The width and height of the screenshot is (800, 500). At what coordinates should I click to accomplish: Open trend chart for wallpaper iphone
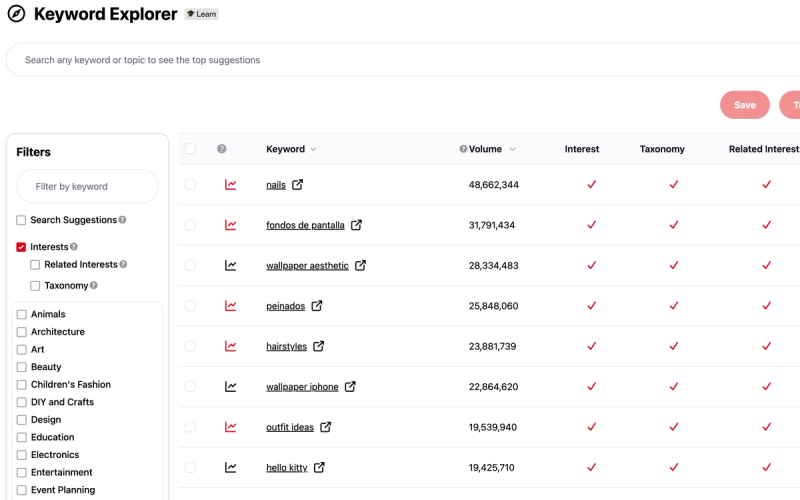231,387
